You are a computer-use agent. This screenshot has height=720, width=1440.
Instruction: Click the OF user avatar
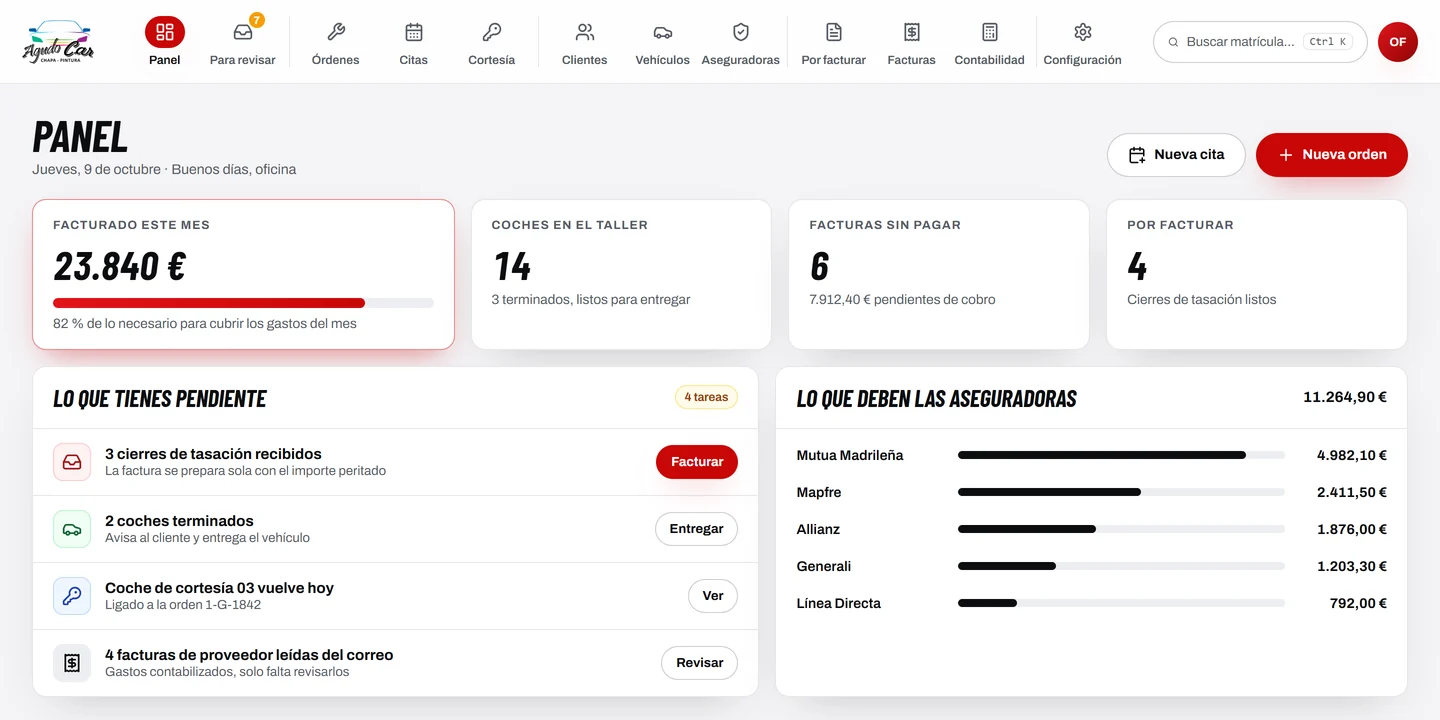coord(1398,42)
